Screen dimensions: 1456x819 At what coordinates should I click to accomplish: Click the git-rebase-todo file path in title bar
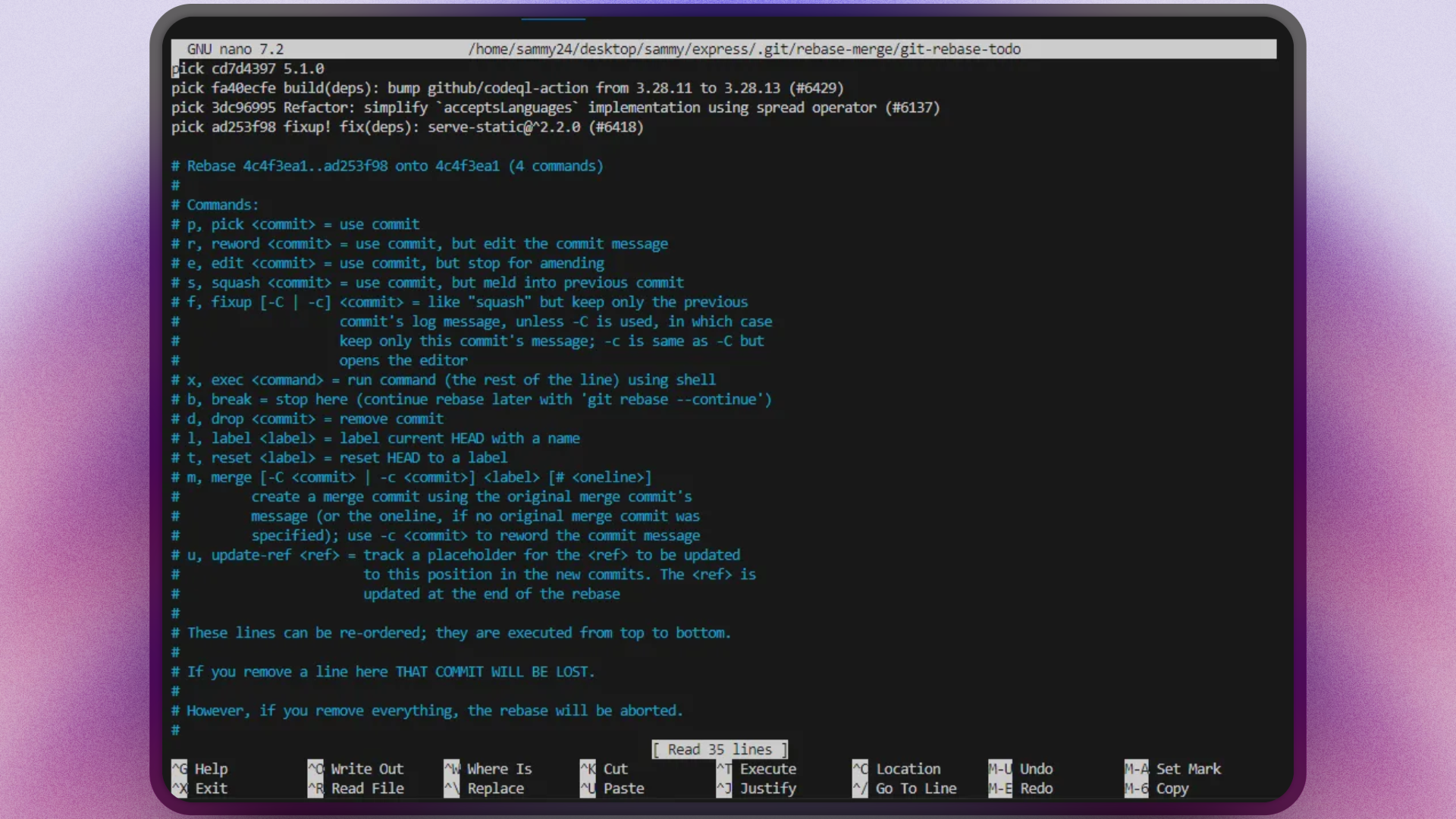(744, 49)
